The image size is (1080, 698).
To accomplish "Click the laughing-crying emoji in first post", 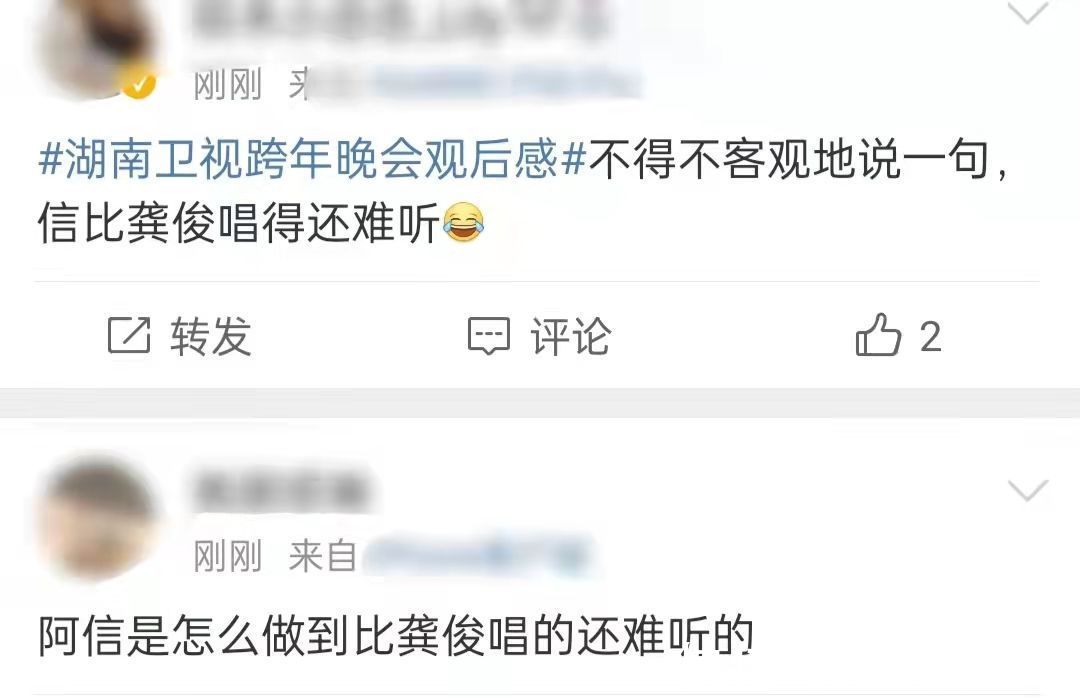I will coord(463,223).
